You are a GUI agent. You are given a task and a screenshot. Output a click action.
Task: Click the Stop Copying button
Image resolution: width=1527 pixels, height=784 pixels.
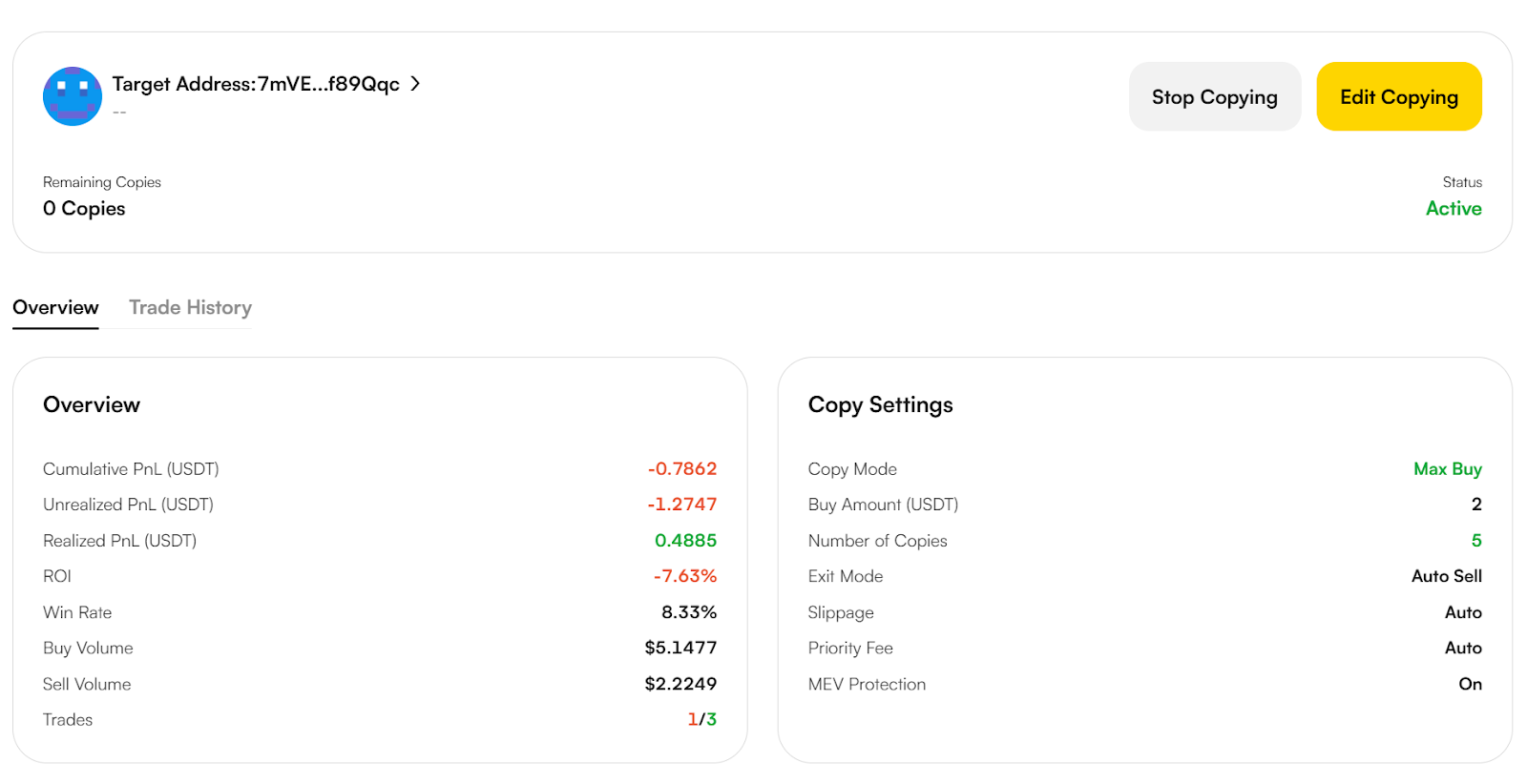[x=1214, y=97]
